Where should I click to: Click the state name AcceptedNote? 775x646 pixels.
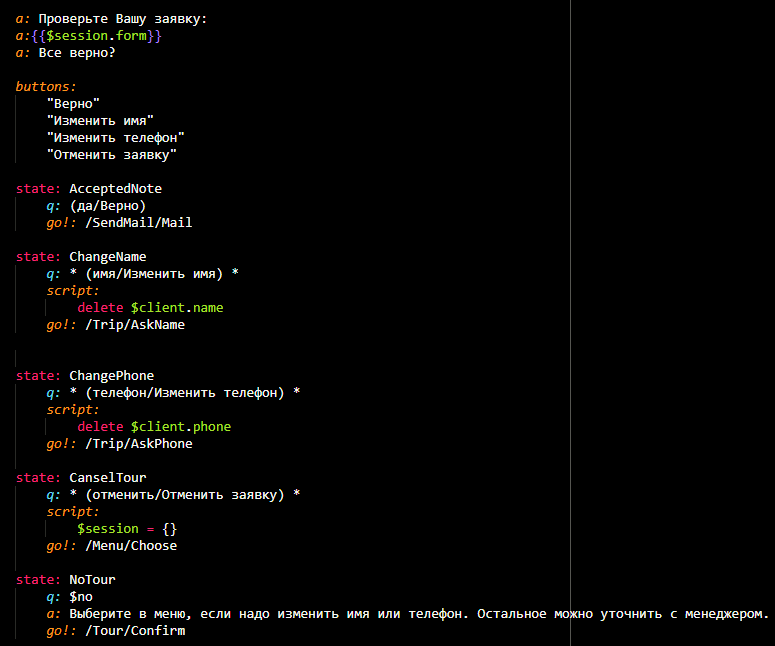[115, 189]
